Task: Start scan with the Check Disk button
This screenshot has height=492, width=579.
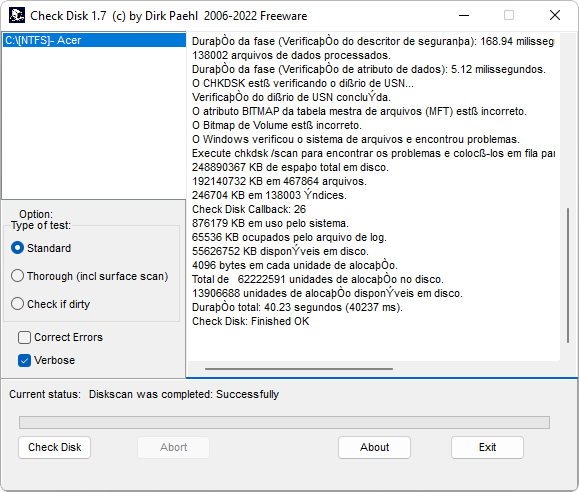Action: pos(55,447)
